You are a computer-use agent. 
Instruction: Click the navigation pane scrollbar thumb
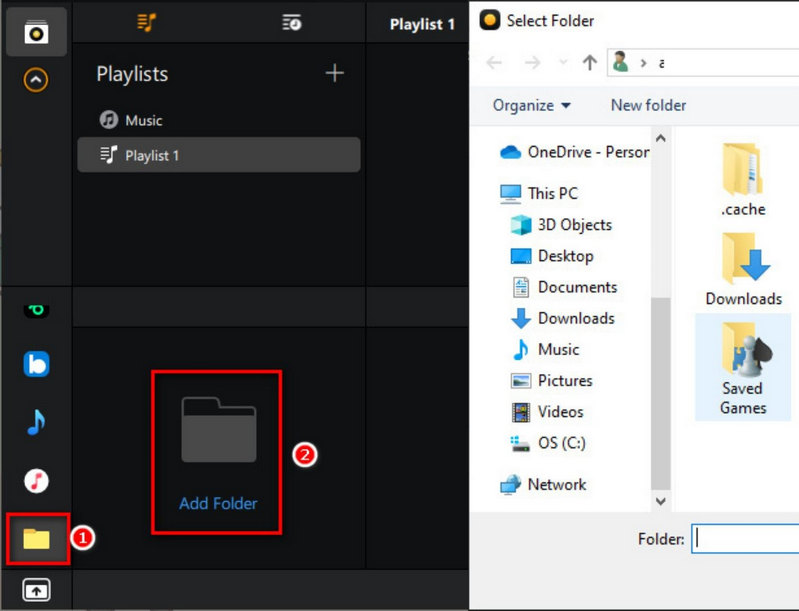[661, 395]
